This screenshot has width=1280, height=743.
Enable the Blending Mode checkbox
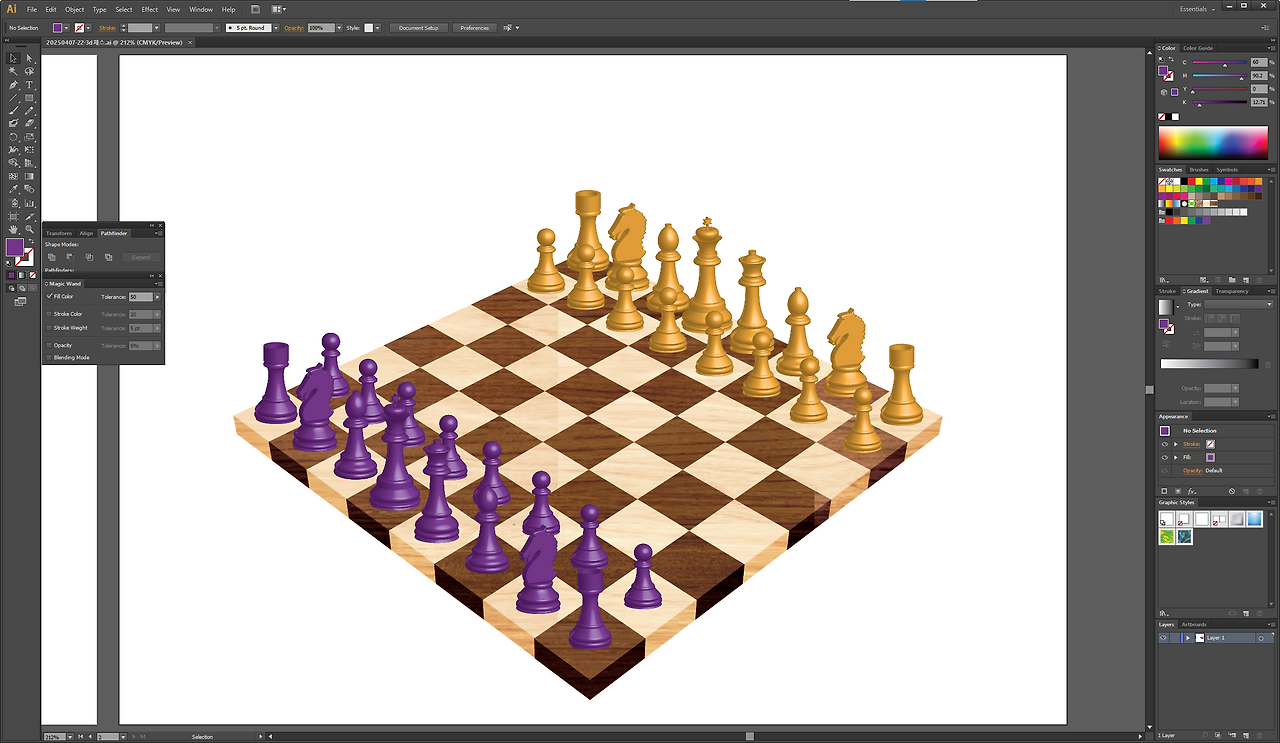49,357
